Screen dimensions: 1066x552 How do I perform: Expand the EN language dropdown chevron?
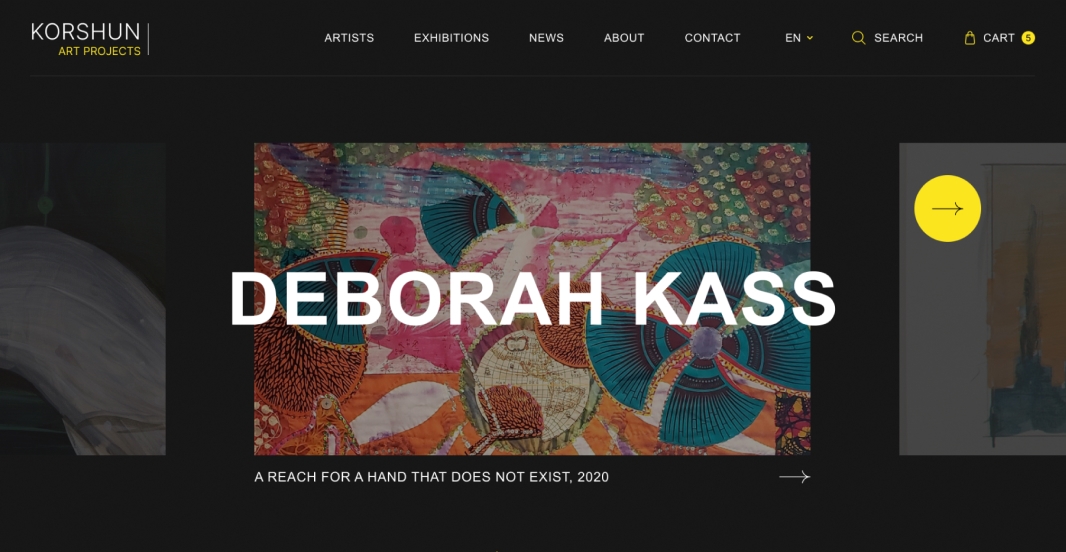click(x=810, y=38)
